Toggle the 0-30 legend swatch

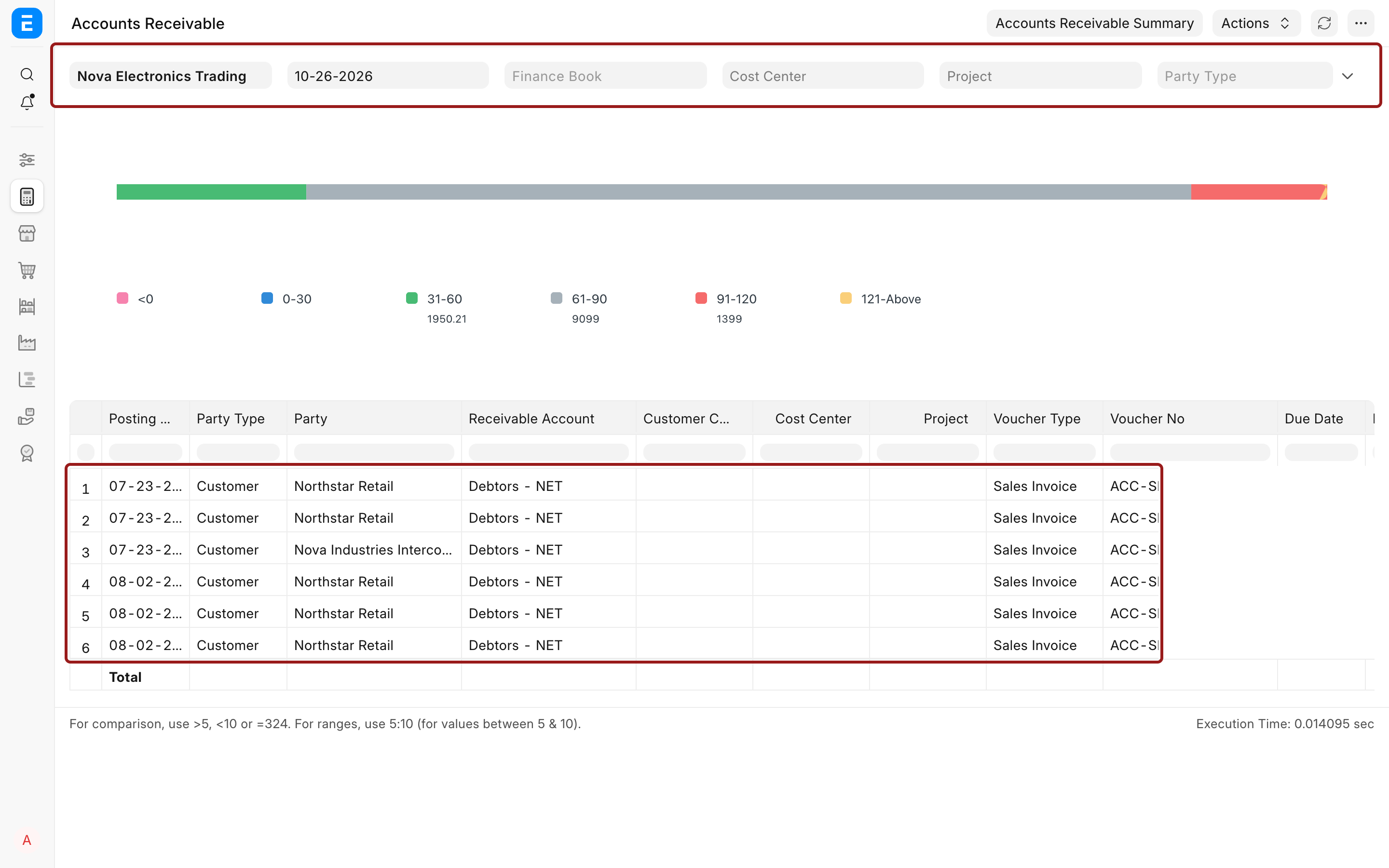pyautogui.click(x=267, y=298)
